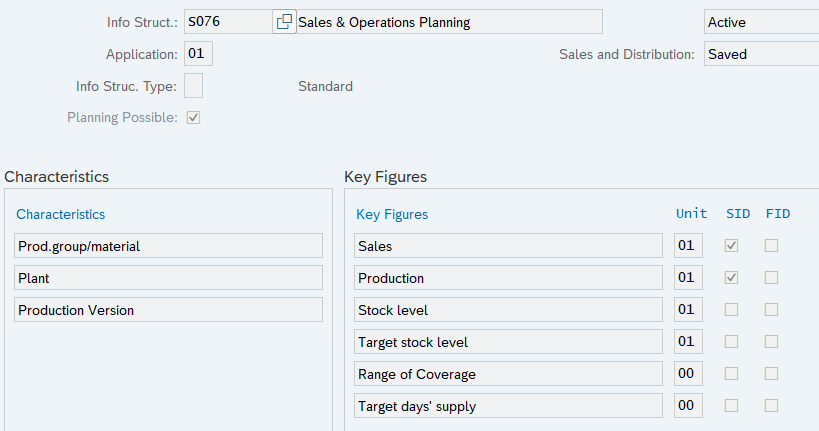Click the Info Struct. S076 input field
Screen dimensions: 819x431
[x=227, y=22]
